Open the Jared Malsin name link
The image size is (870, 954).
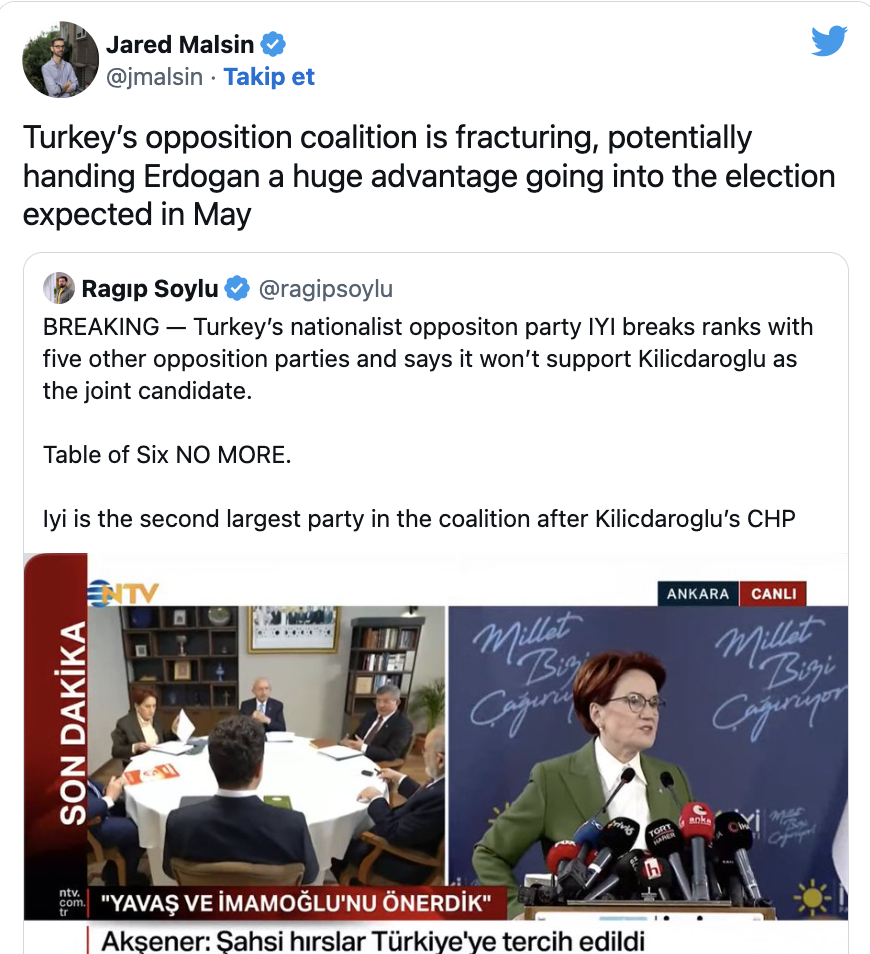178,45
